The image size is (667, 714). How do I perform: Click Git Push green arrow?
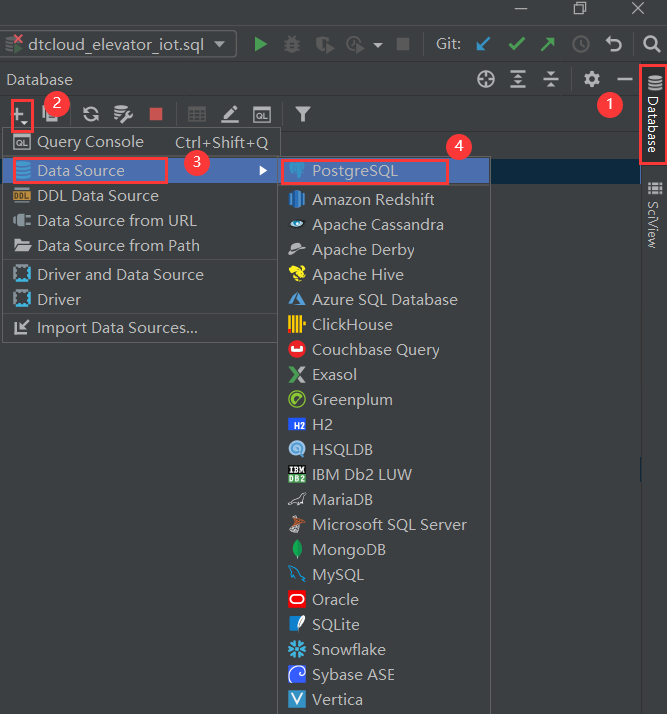tap(548, 44)
